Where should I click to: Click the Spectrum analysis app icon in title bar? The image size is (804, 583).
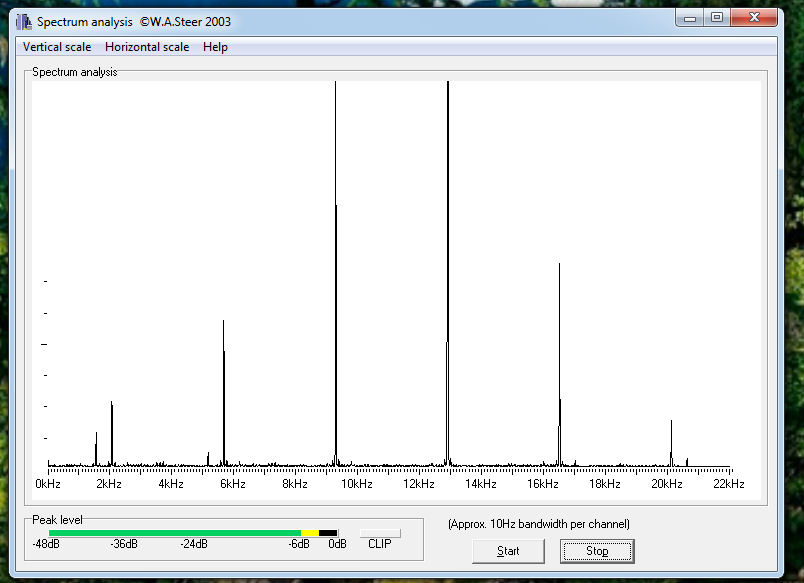(x=23, y=21)
